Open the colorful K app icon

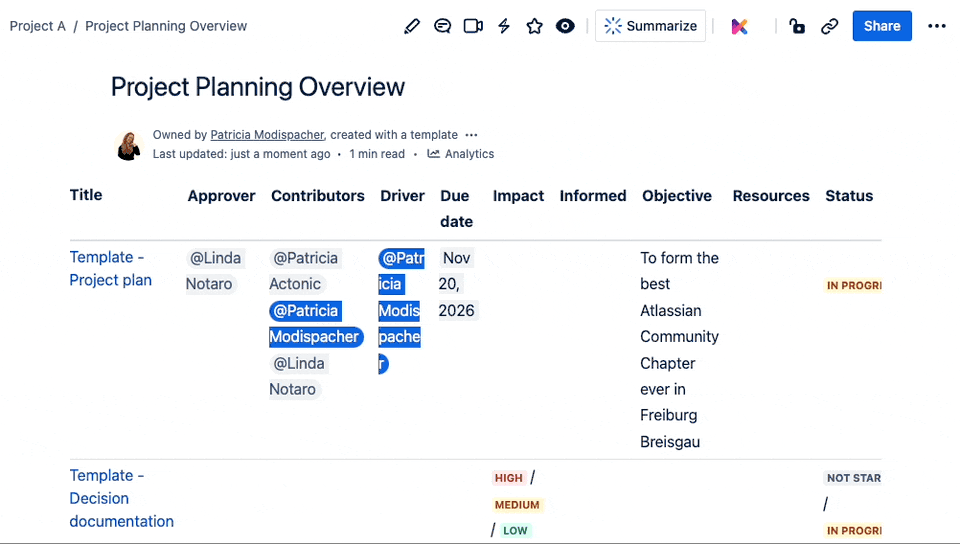coord(740,26)
